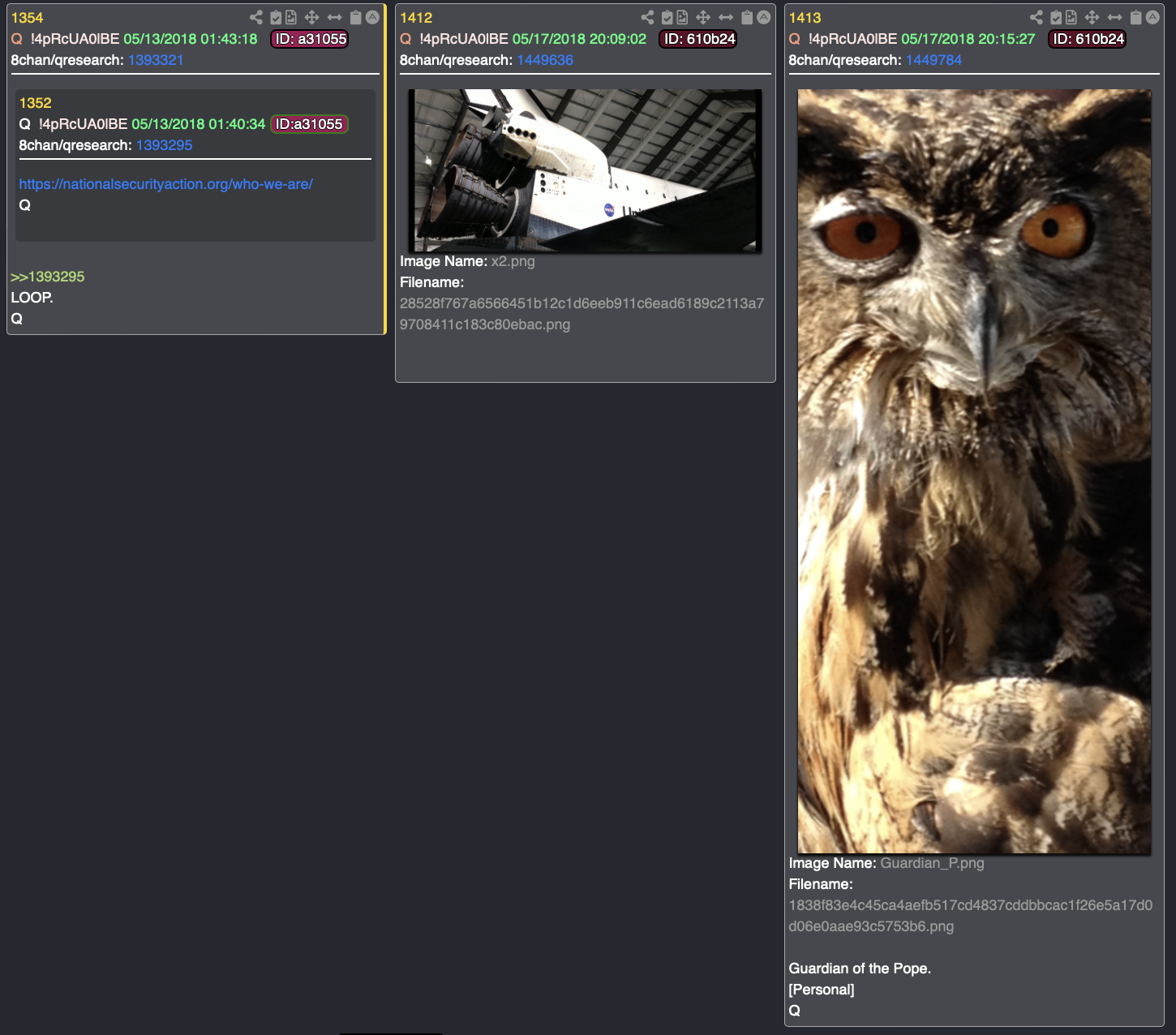Collapse post 1412 with the circled caret

point(764,17)
